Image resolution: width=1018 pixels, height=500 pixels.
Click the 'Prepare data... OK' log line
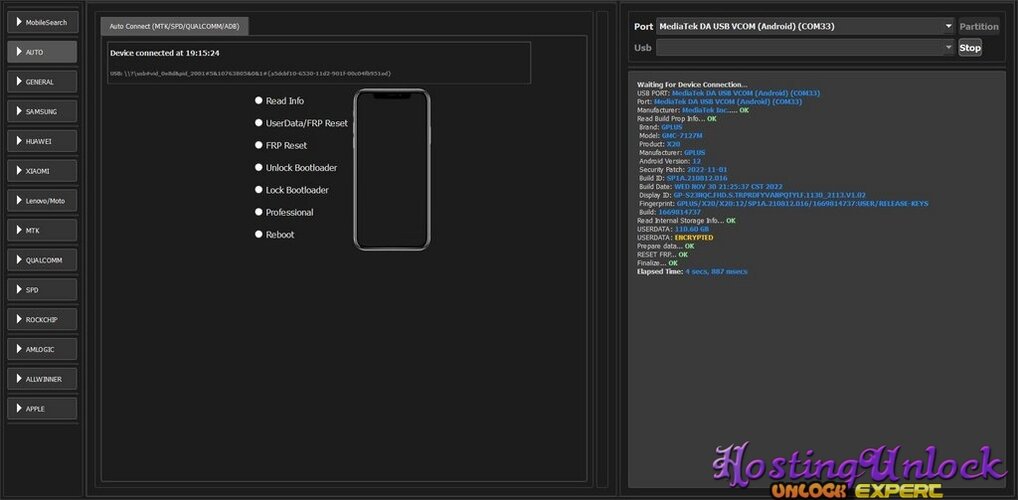coord(665,246)
